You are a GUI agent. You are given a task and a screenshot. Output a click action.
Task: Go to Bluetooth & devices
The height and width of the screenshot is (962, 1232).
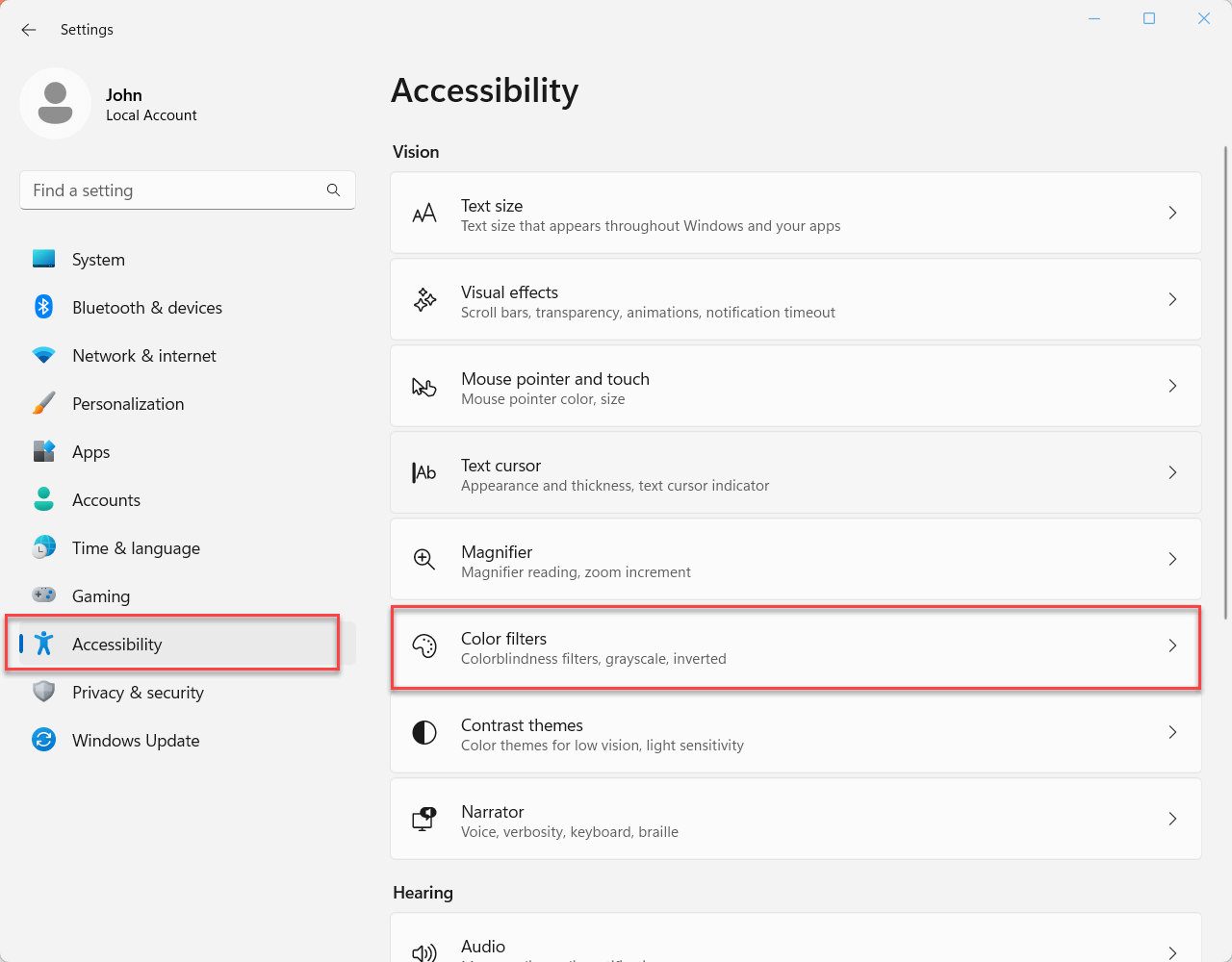[188, 307]
